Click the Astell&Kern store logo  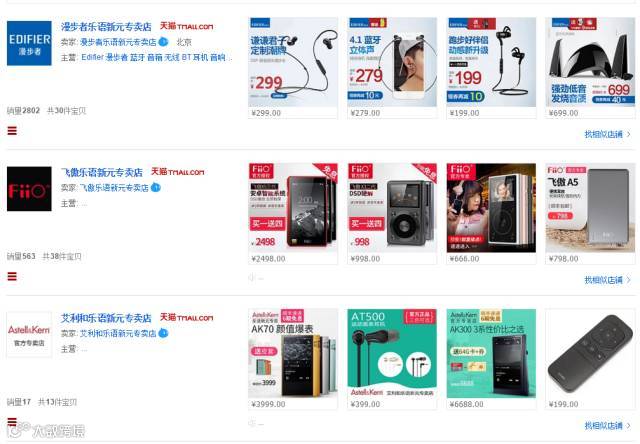tap(29, 335)
